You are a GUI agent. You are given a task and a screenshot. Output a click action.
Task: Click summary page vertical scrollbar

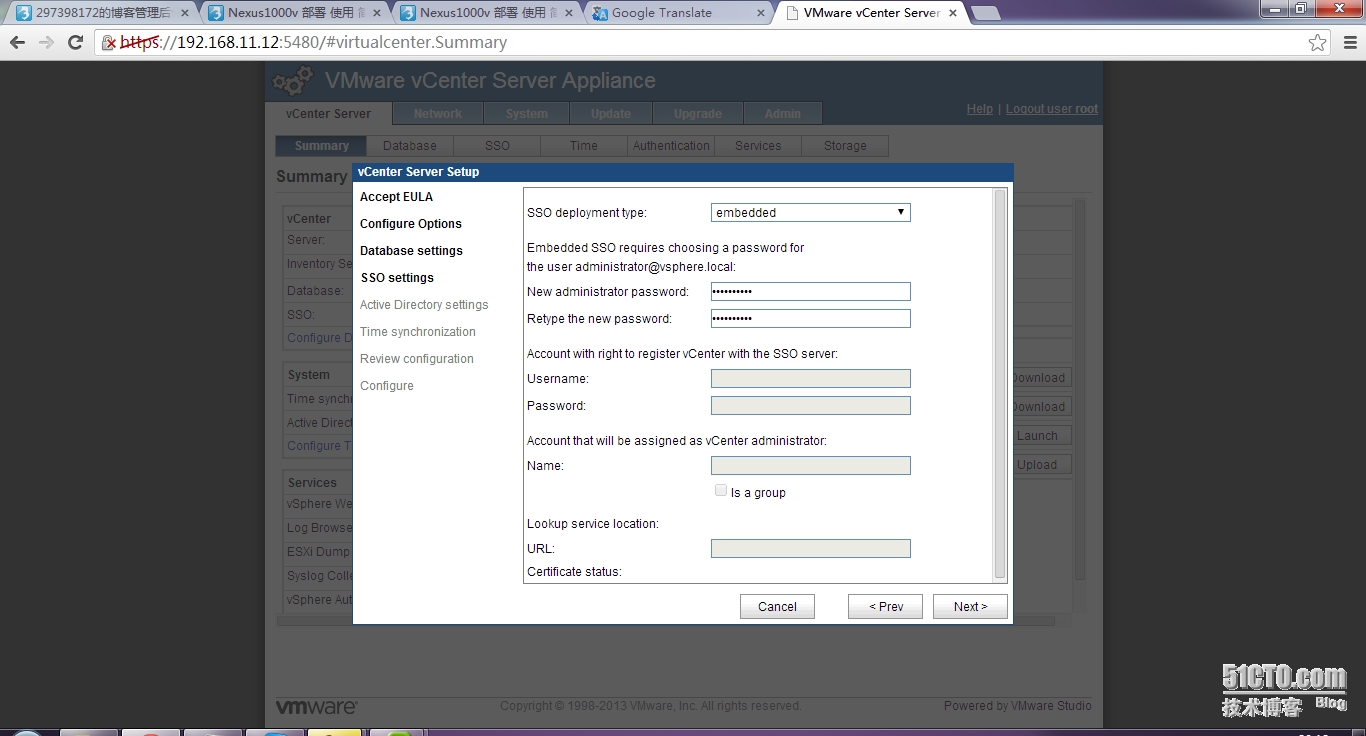coord(1079,390)
